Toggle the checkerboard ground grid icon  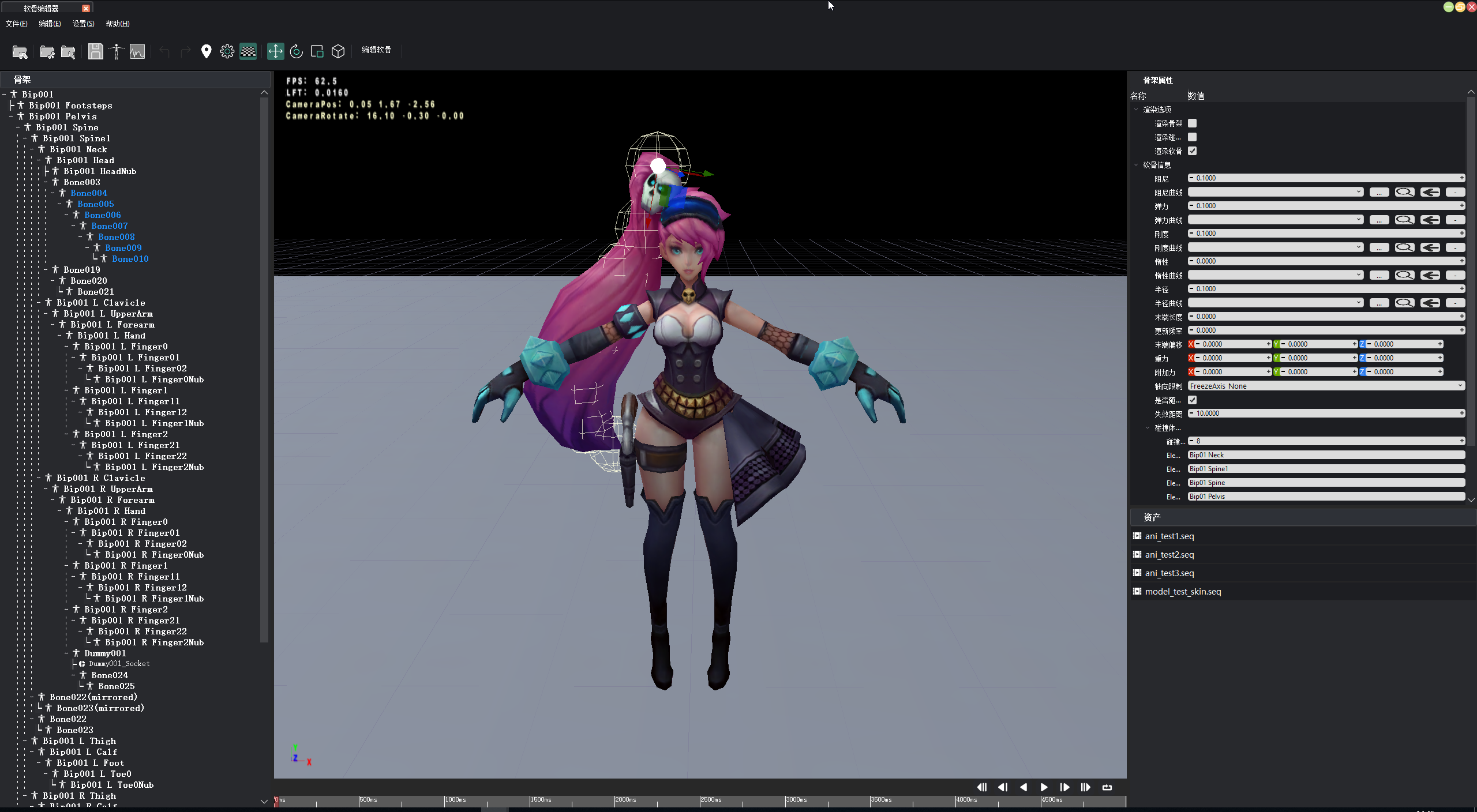coord(248,51)
